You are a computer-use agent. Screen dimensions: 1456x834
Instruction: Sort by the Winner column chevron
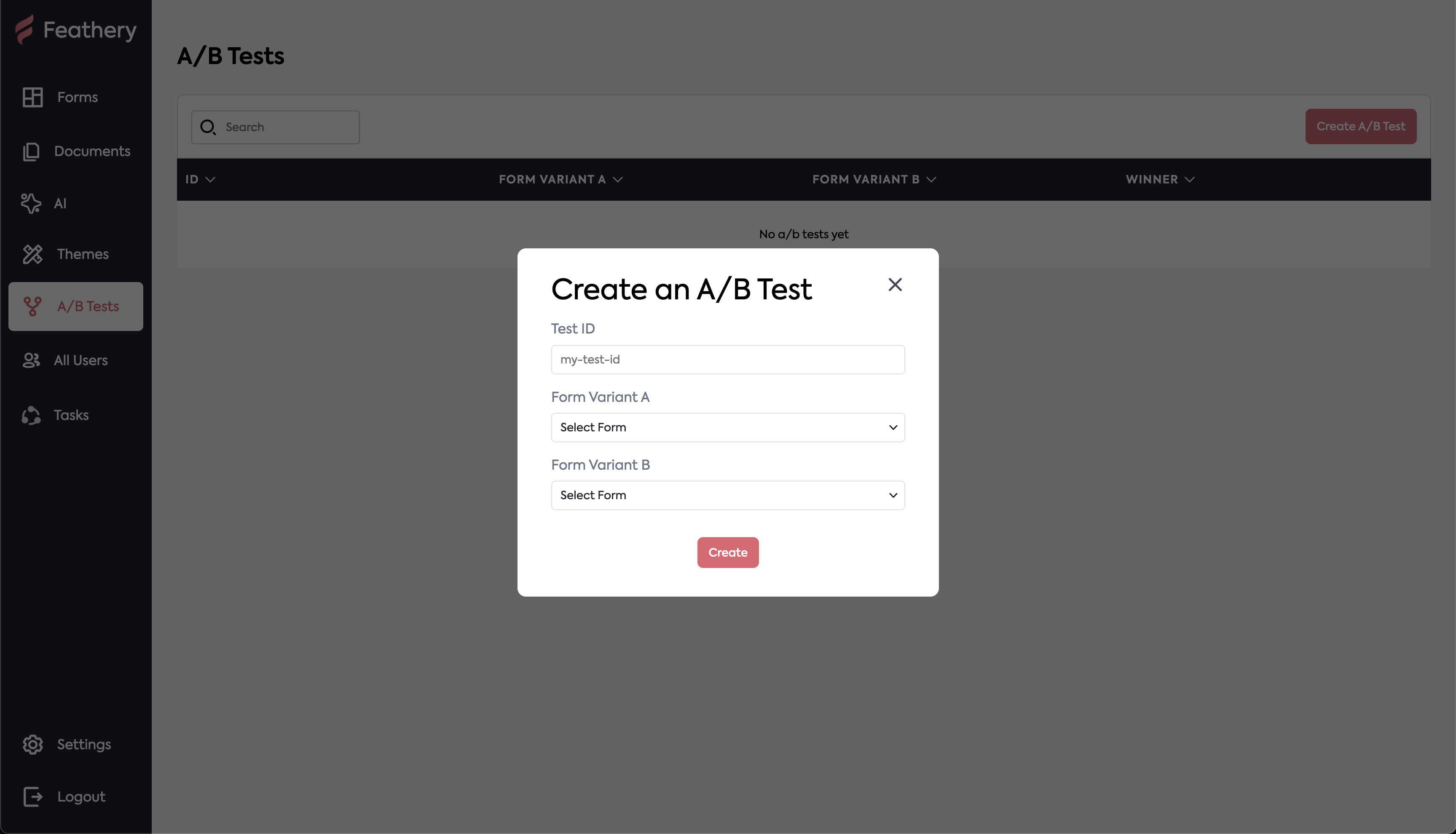tap(1190, 180)
